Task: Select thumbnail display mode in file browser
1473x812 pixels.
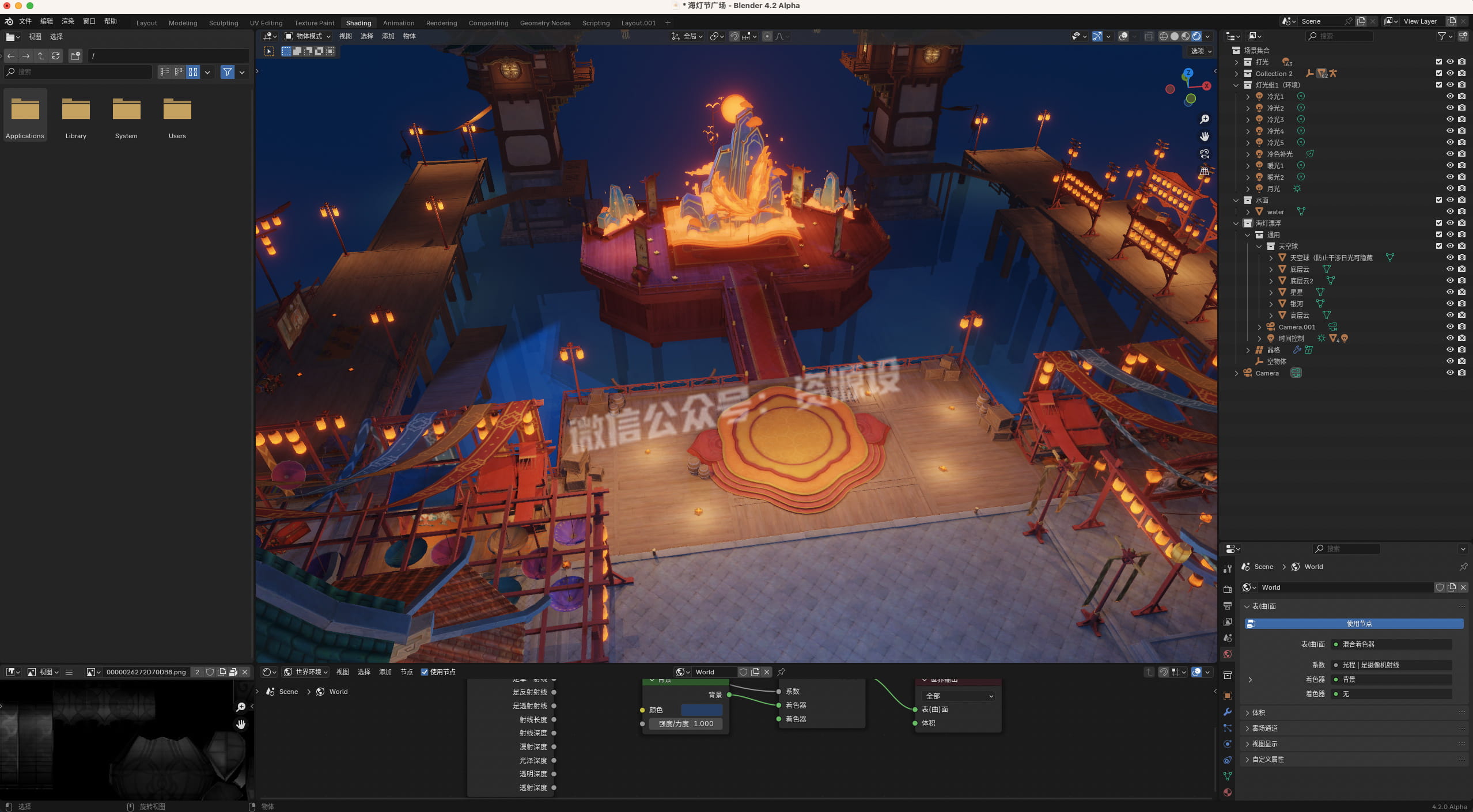Action: (x=193, y=72)
